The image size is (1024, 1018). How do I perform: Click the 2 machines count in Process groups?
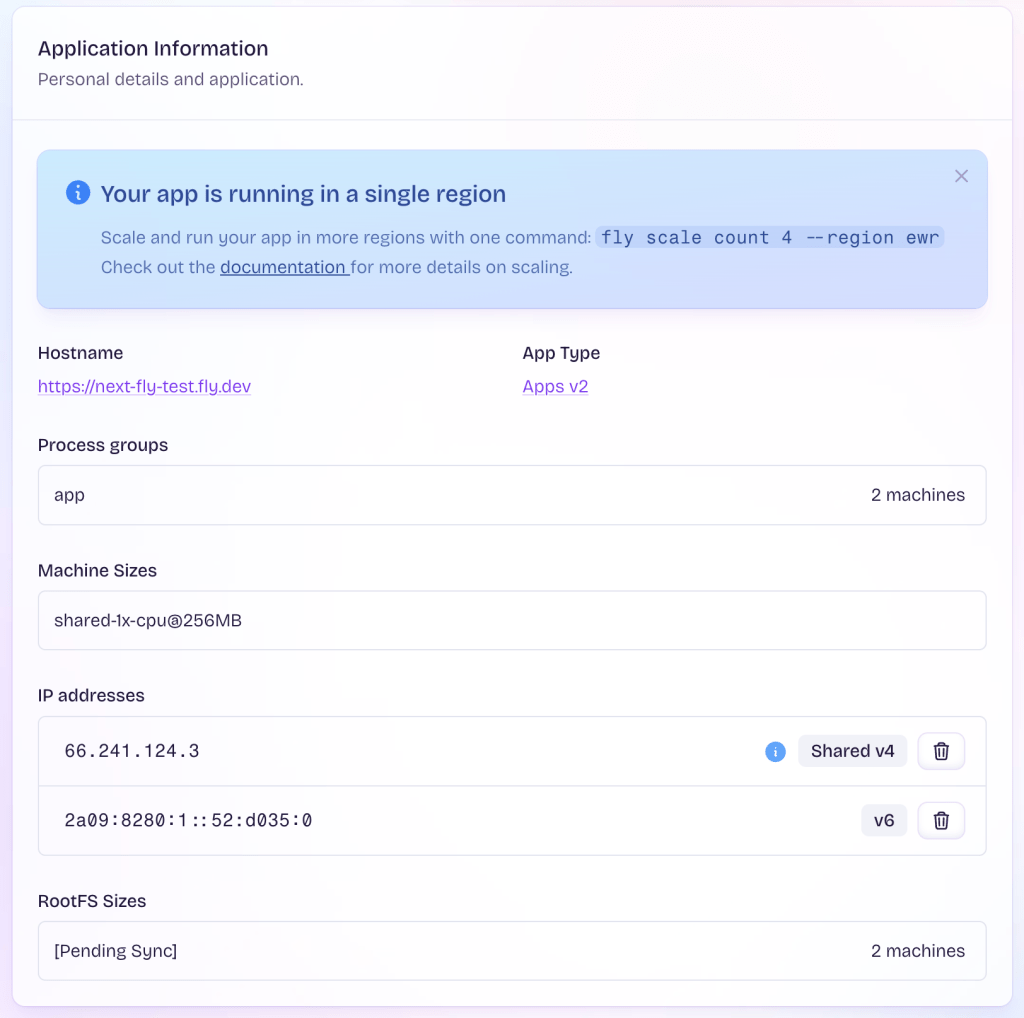tap(917, 495)
